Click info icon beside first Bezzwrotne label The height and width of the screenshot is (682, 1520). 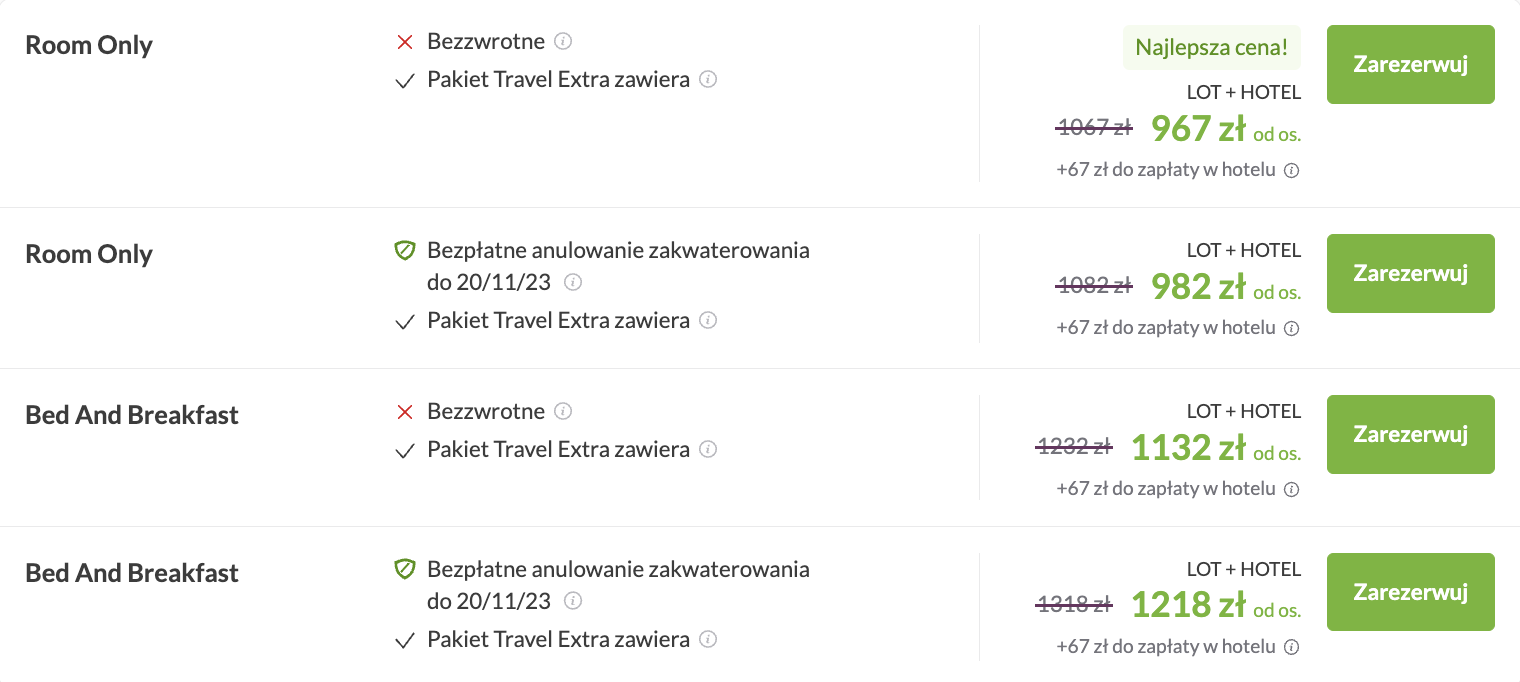(x=563, y=42)
